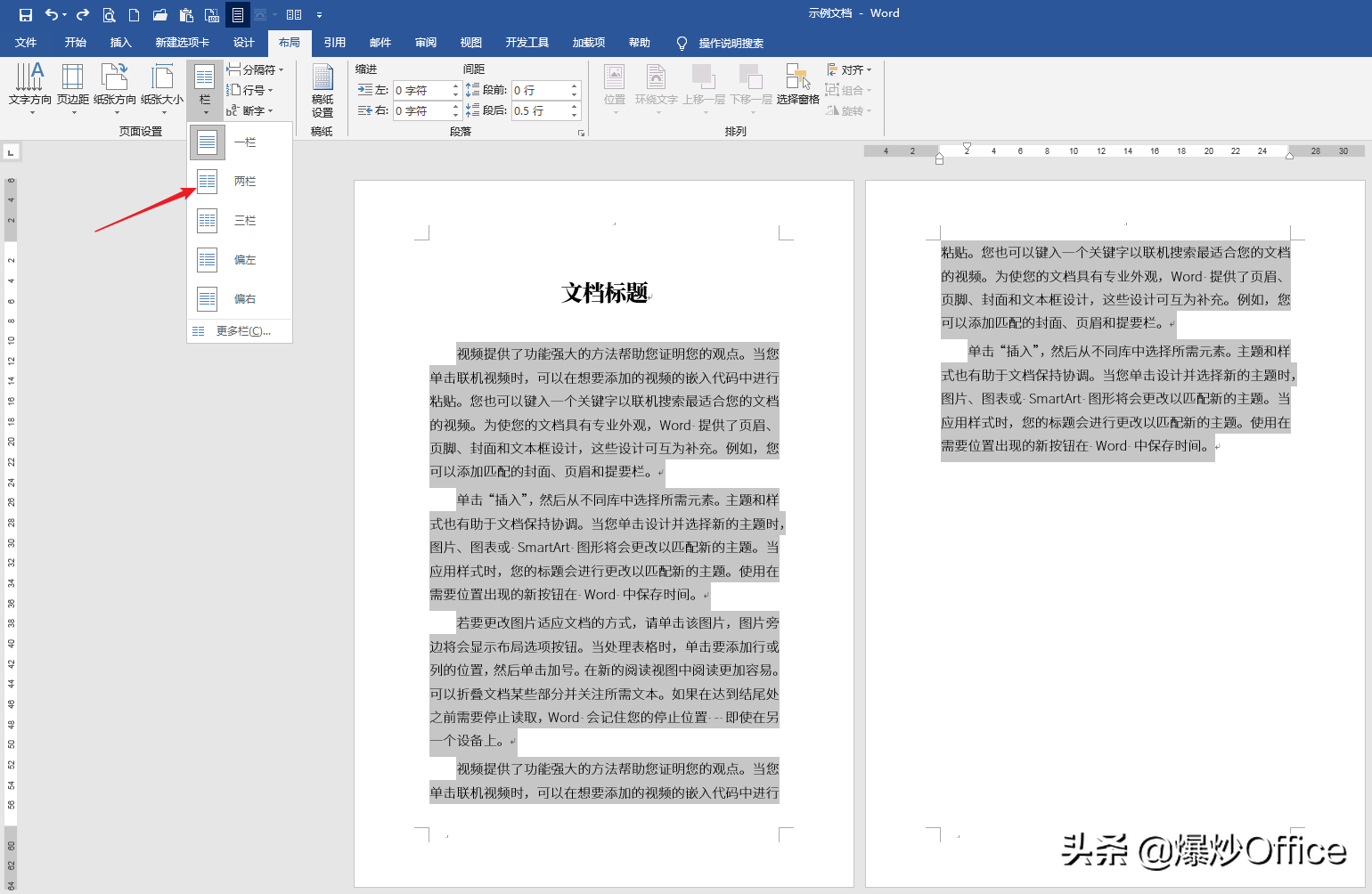Open the 纸张方向 orientation menu
Screen dimensions: 1372x894
tap(115, 89)
